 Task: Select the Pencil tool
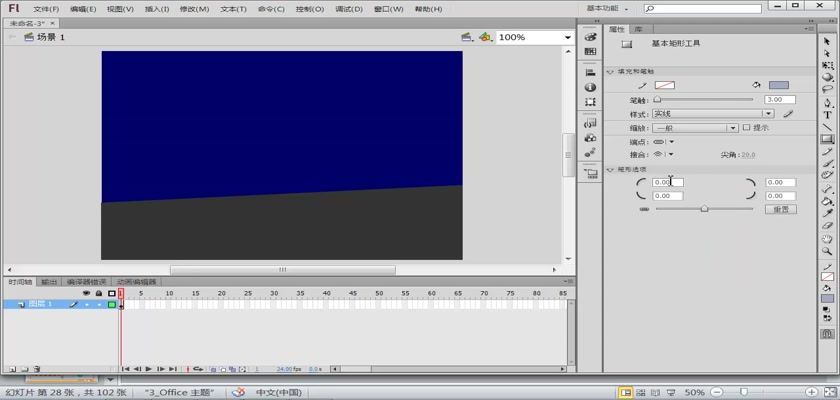827,152
